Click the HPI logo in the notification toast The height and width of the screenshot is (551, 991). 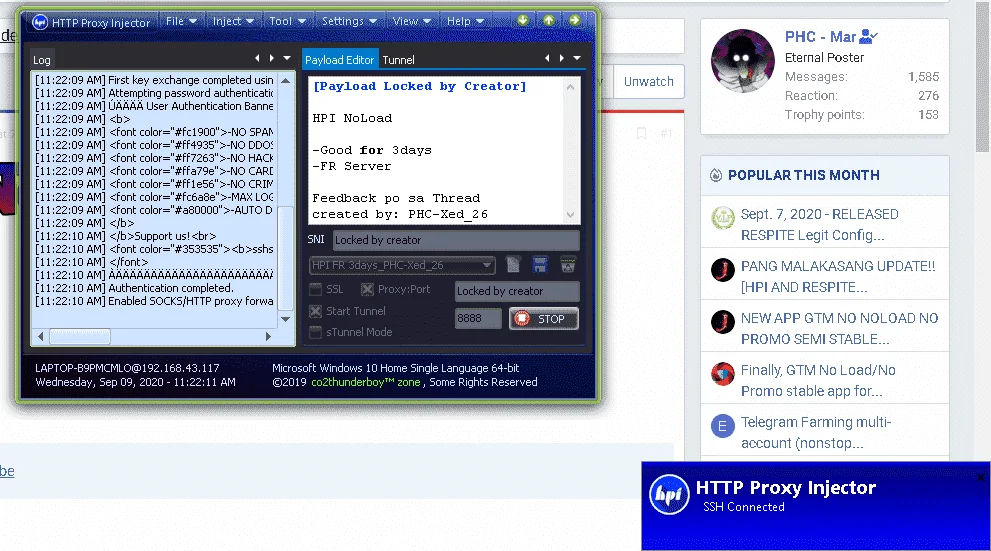pos(669,494)
